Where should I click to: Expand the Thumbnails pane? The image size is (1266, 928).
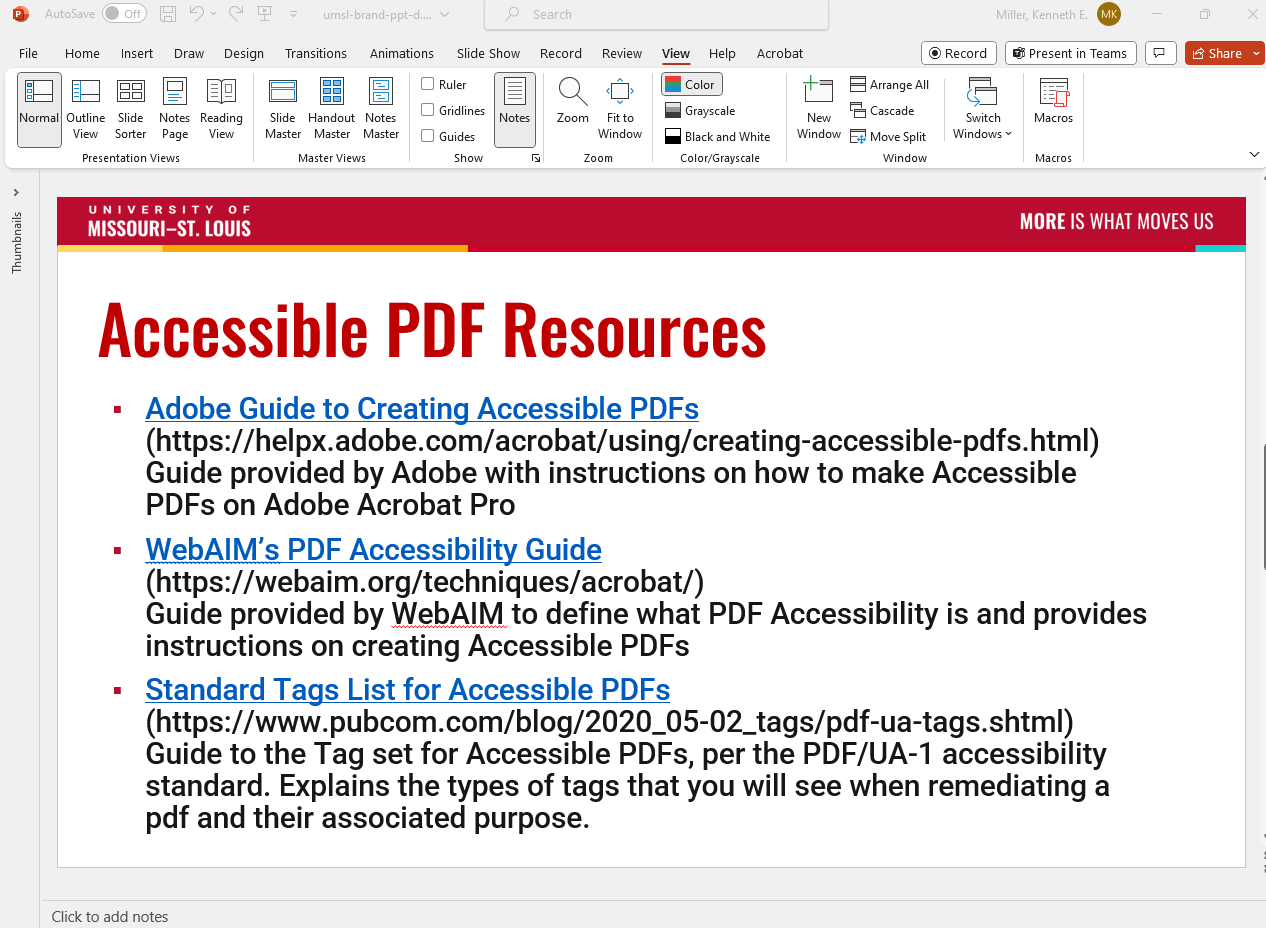(16, 192)
